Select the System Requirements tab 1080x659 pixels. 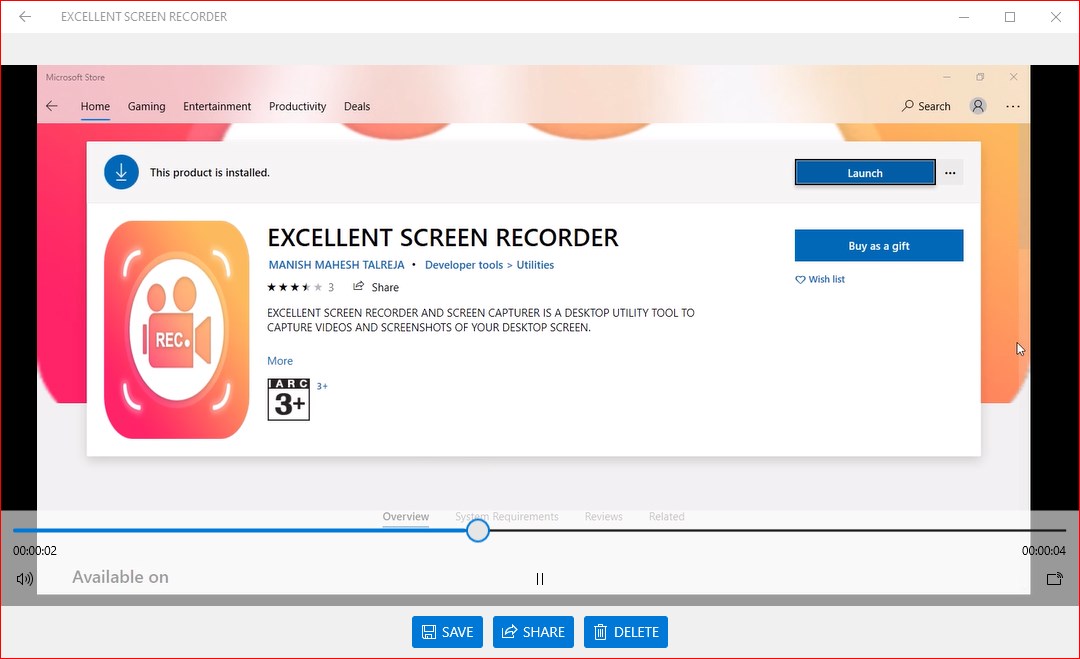point(507,516)
